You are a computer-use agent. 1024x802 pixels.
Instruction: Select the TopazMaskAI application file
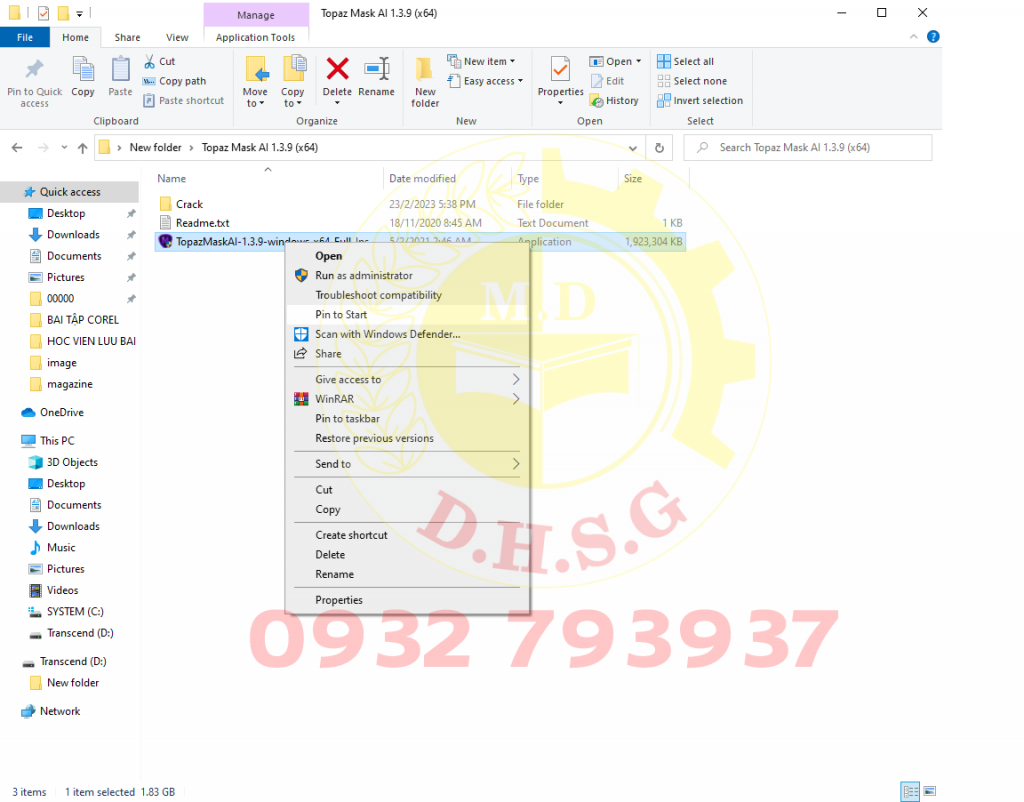[x=420, y=242]
